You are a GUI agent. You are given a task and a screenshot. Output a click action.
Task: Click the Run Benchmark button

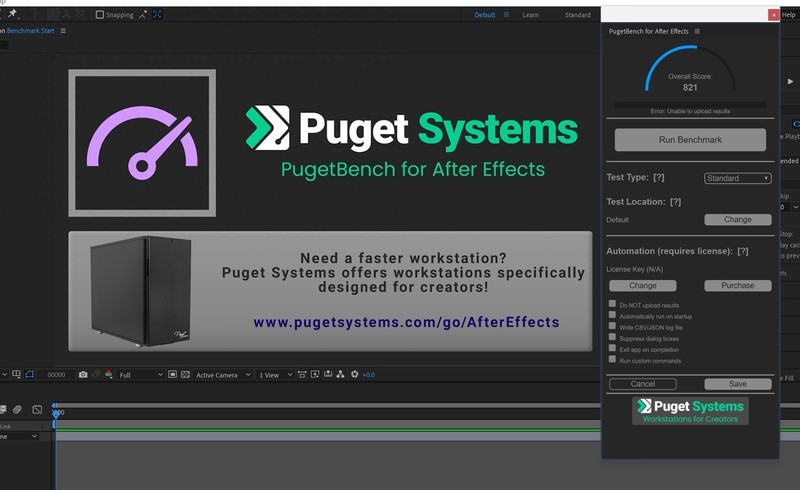pos(690,140)
